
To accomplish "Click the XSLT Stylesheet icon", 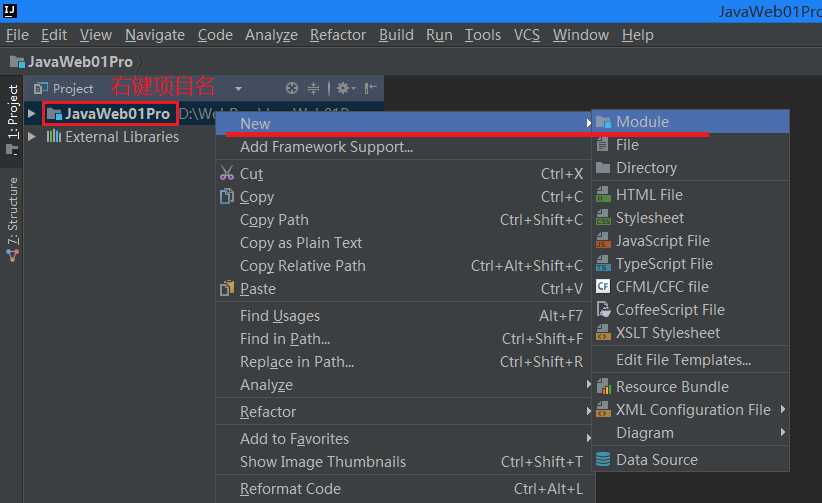I will point(603,333).
